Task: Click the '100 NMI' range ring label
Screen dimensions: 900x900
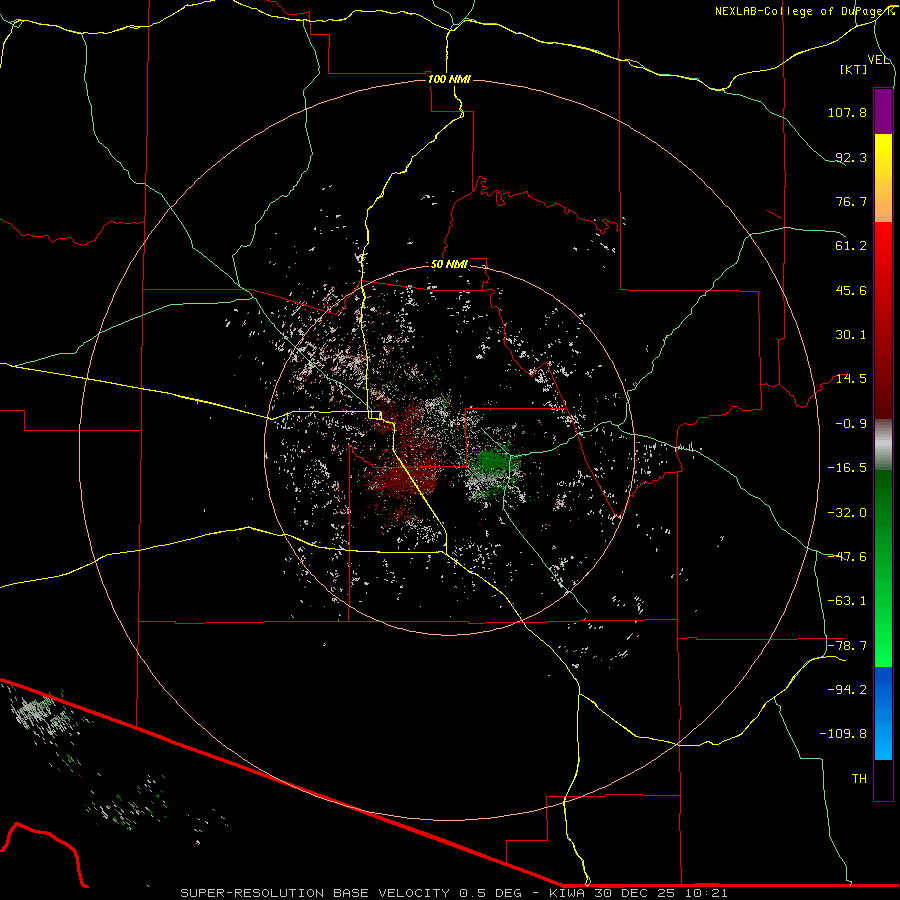Action: [x=449, y=79]
